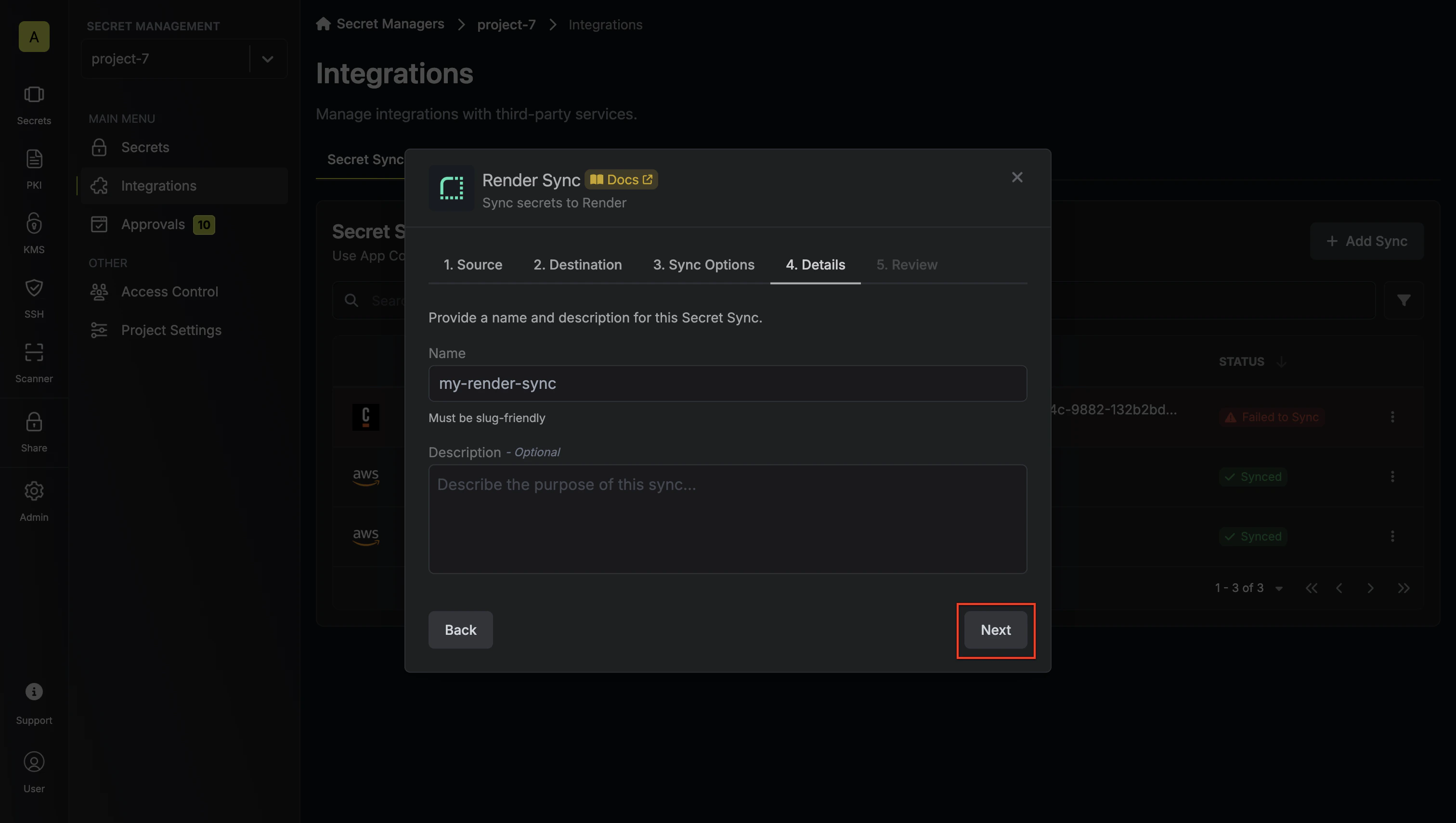The height and width of the screenshot is (823, 1456).
Task: Open the Secret Syncs tab
Action: click(x=365, y=159)
